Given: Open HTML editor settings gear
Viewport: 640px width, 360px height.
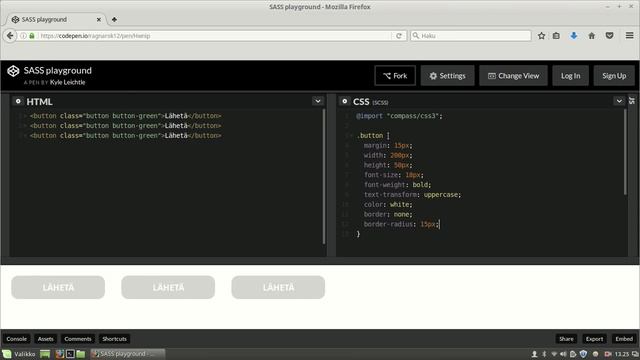Looking at the screenshot, I should pyautogui.click(x=18, y=101).
